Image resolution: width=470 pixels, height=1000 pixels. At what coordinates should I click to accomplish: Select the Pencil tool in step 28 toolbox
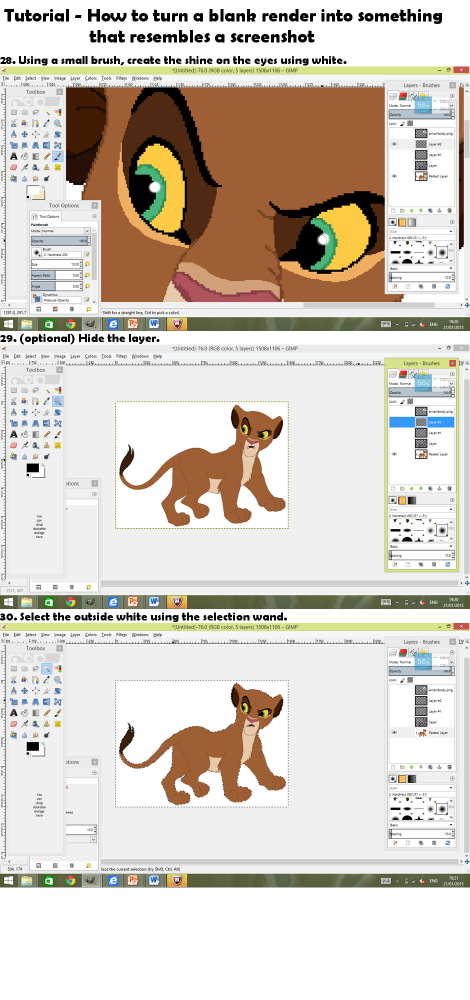coord(47,156)
